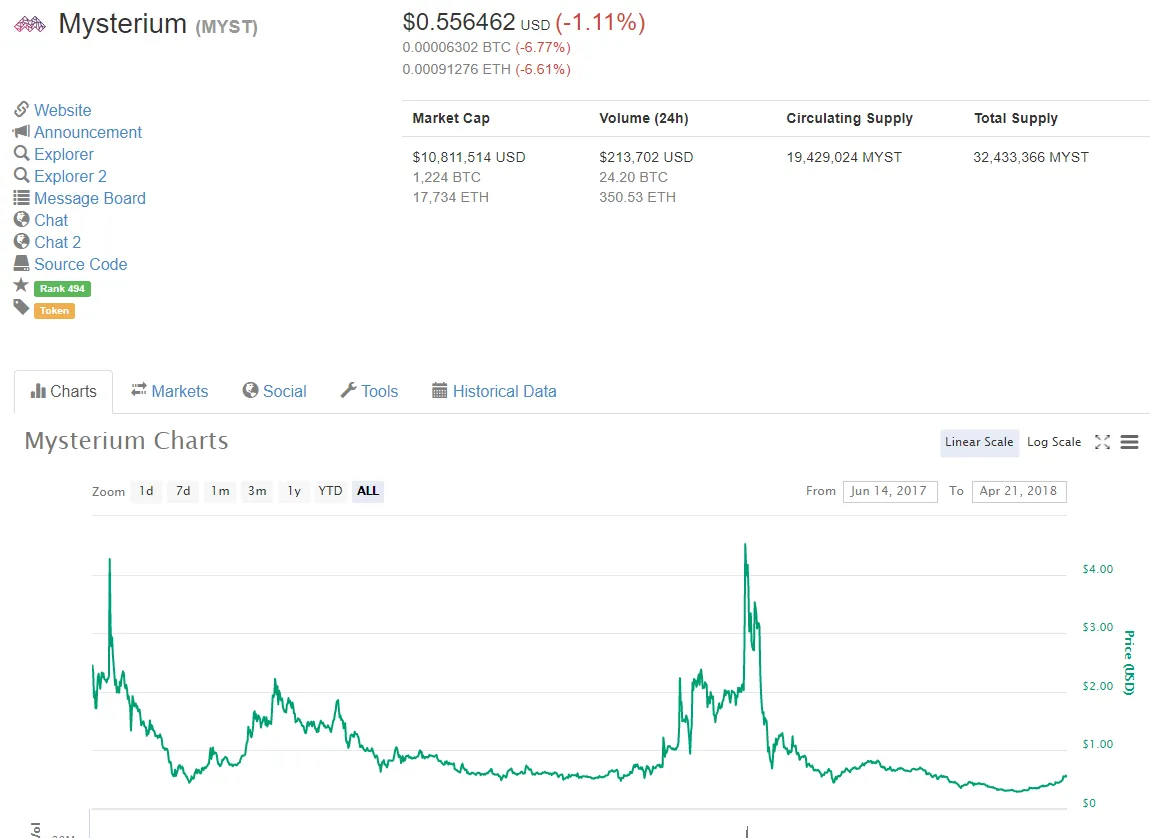Set chart zoom to 3m
This screenshot has height=838, width=1150.
point(257,491)
